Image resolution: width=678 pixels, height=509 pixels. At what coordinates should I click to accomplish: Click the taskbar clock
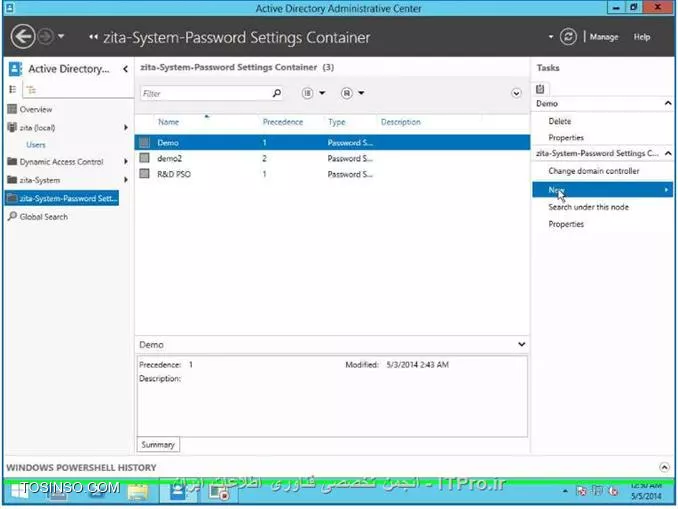click(646, 491)
